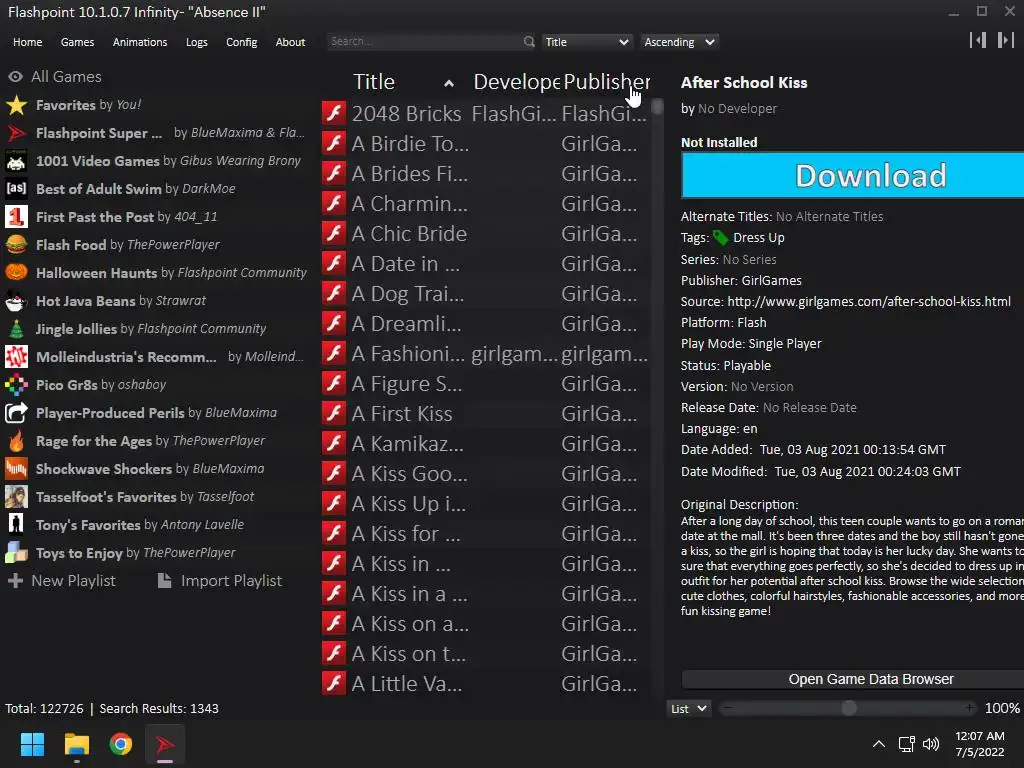Sort by the Publisher column header
The width and height of the screenshot is (1024, 768).
pos(606,82)
